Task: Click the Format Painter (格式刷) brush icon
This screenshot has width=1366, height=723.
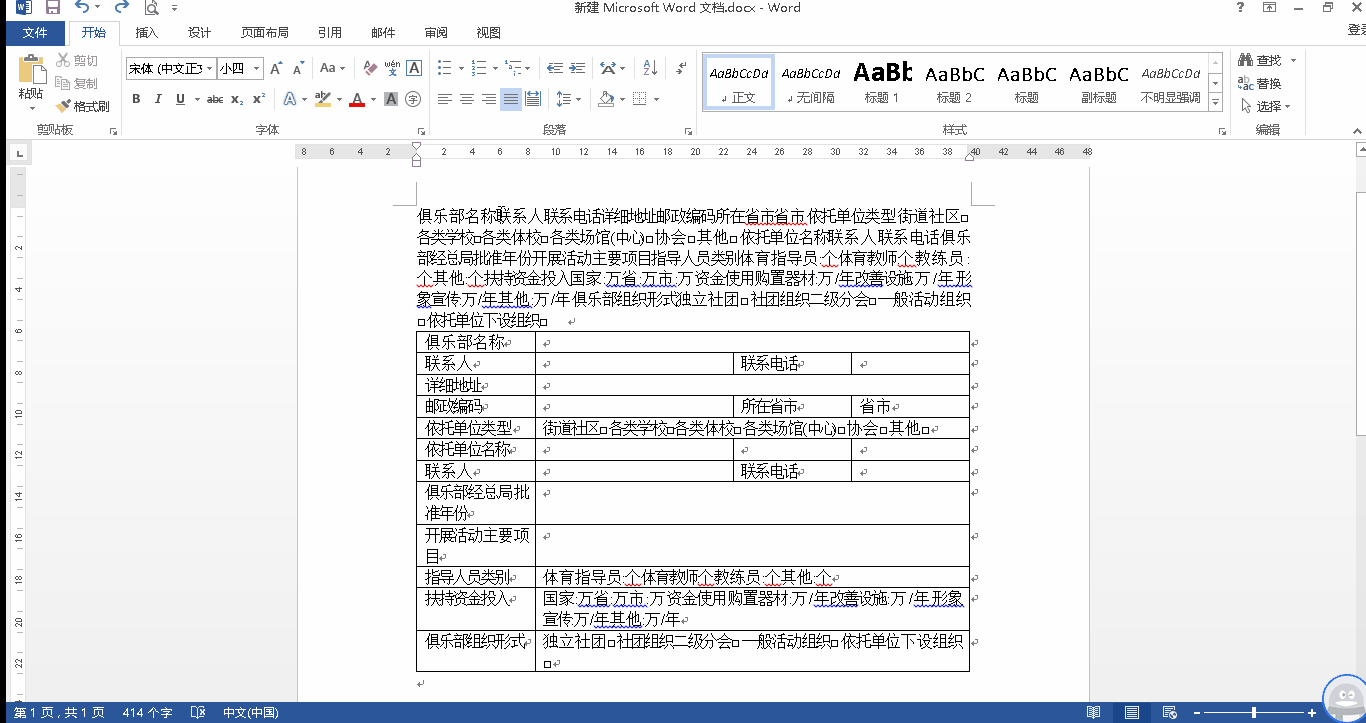Action: [64, 106]
